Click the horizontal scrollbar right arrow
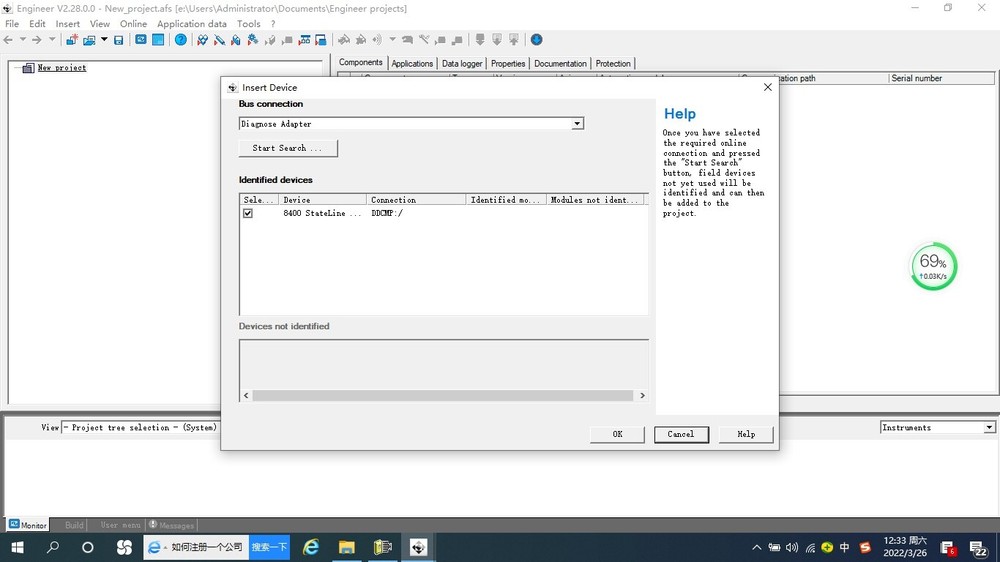 coord(642,396)
